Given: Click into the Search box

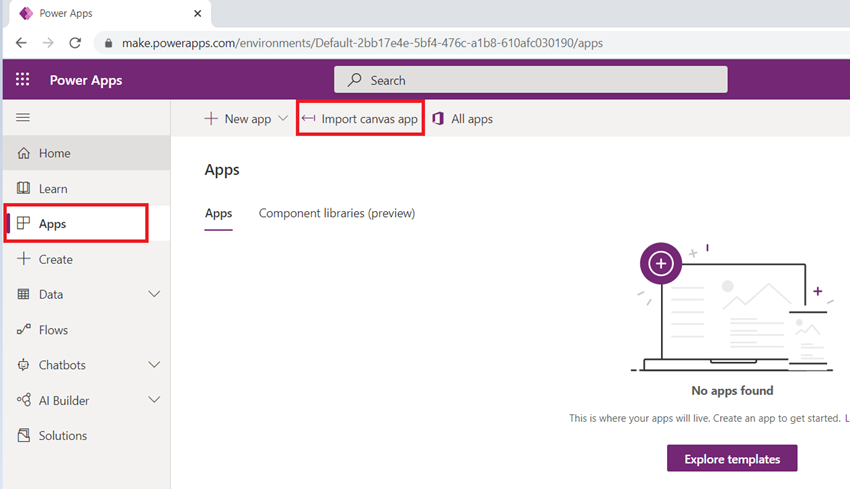Looking at the screenshot, I should [x=531, y=80].
